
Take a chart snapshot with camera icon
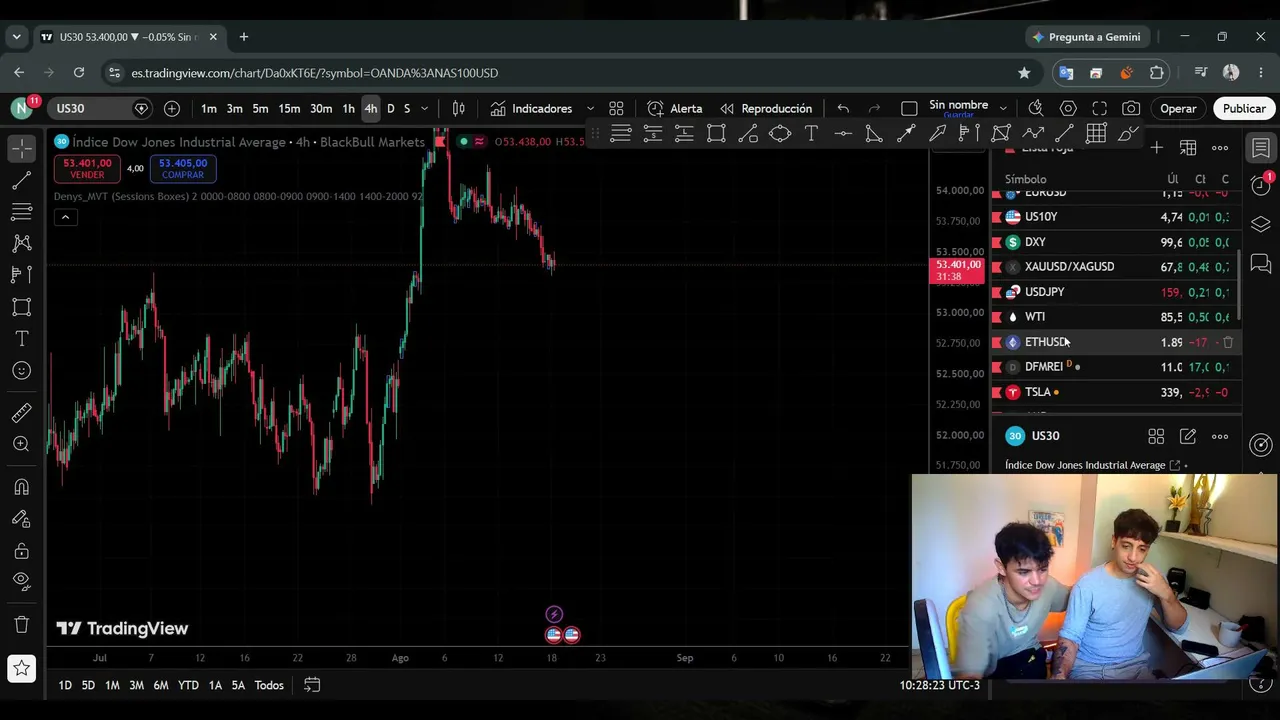(x=1131, y=108)
